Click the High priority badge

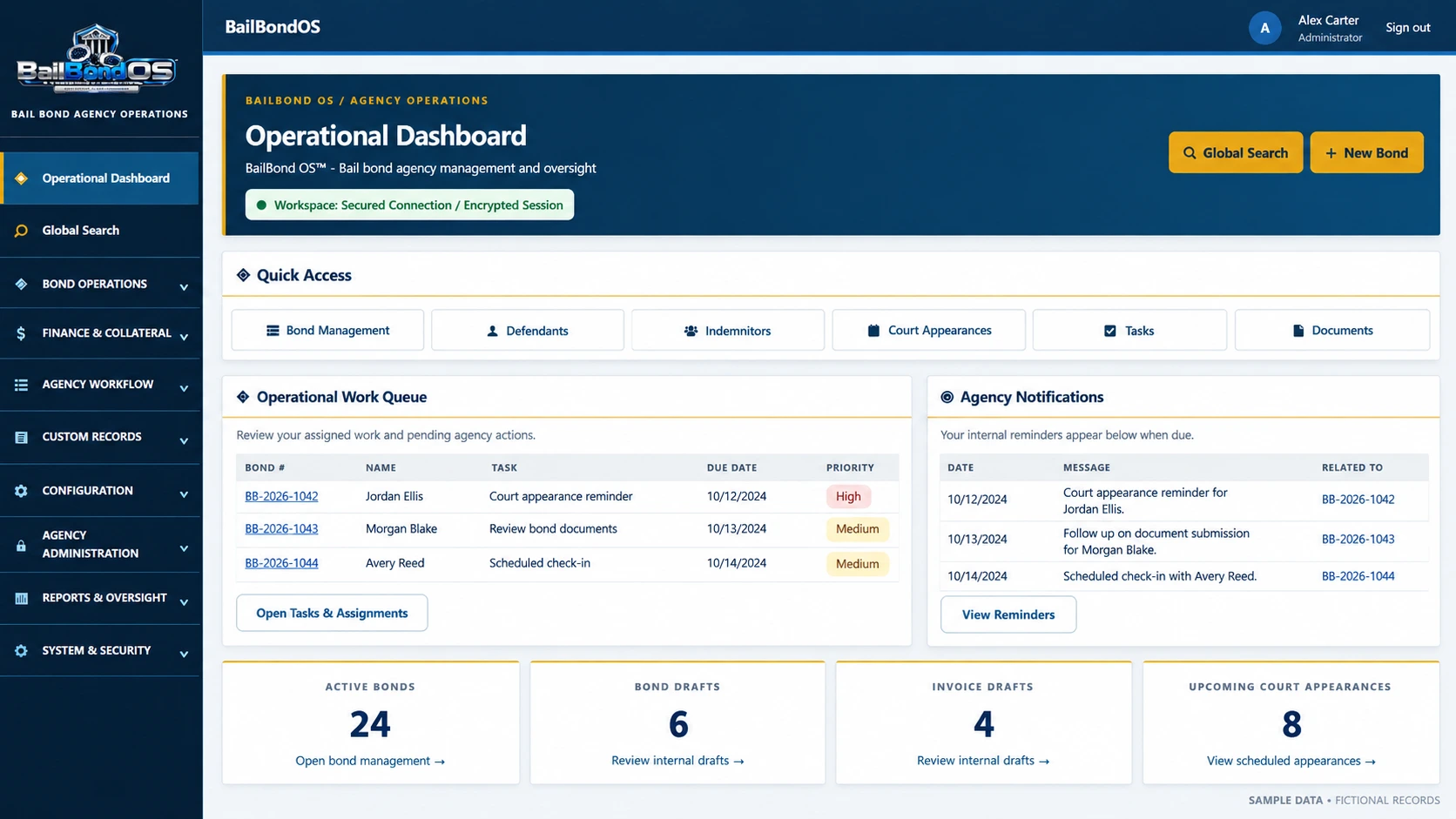848,497
